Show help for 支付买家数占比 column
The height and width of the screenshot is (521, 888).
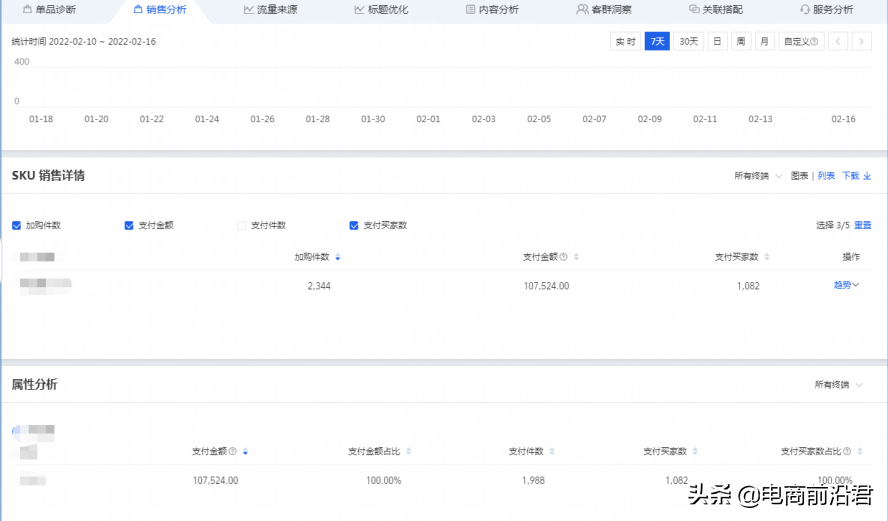(847, 451)
